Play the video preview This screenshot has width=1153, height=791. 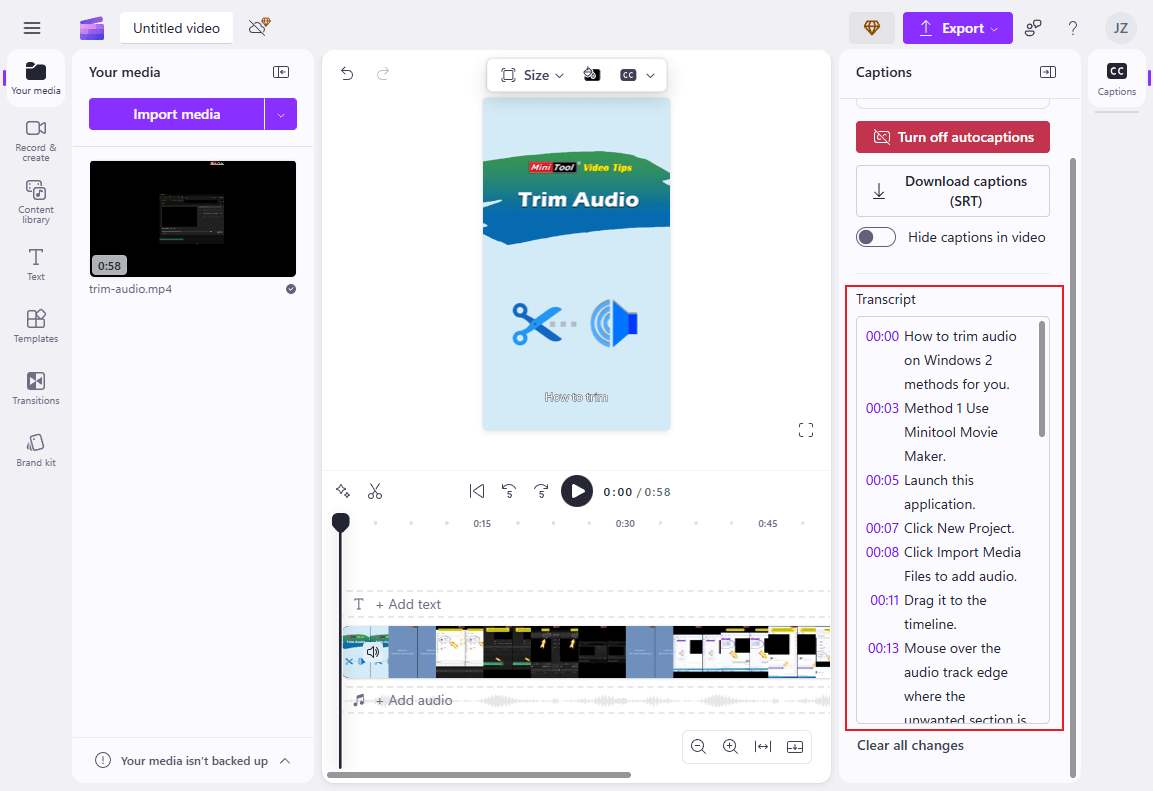click(576, 491)
